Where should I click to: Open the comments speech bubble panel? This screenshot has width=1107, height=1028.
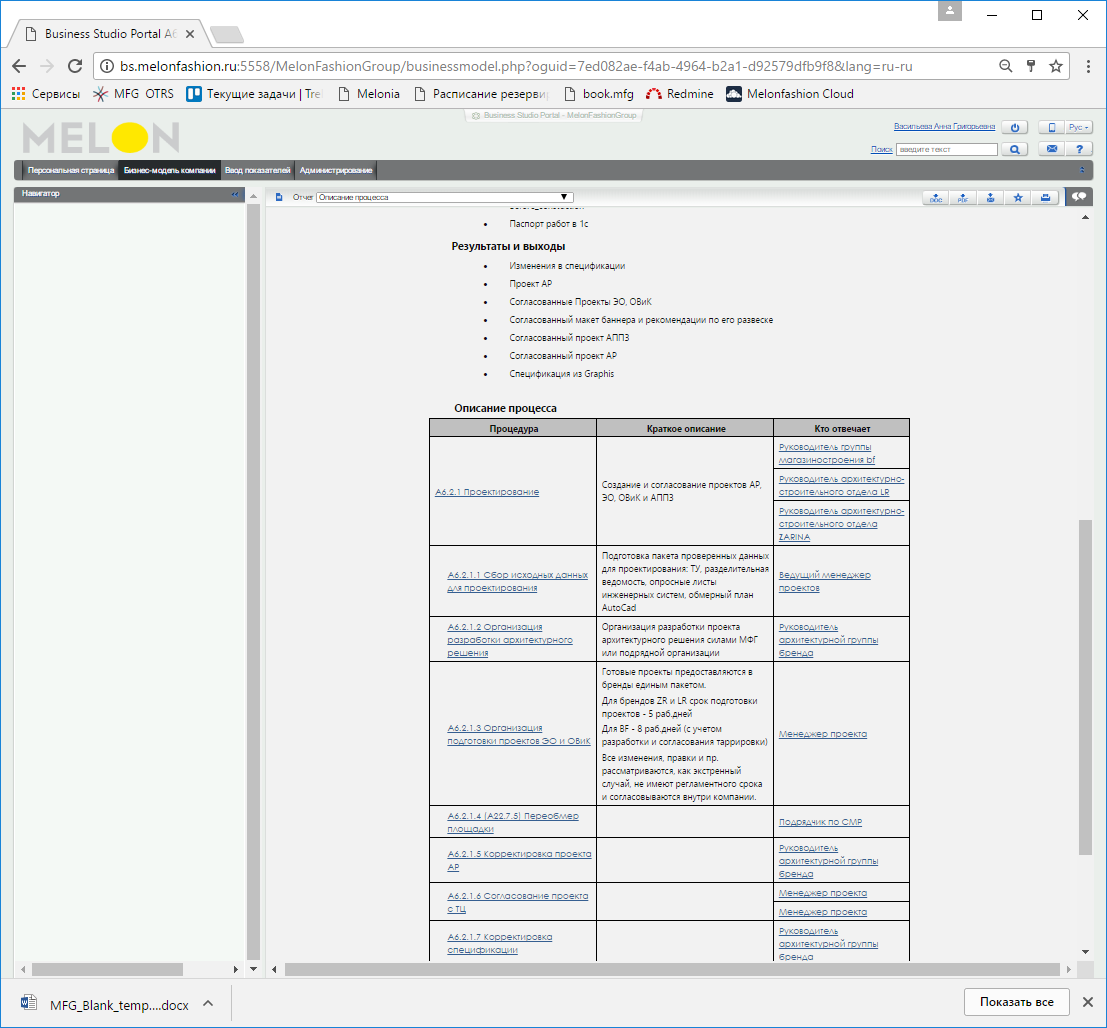pyautogui.click(x=1079, y=197)
